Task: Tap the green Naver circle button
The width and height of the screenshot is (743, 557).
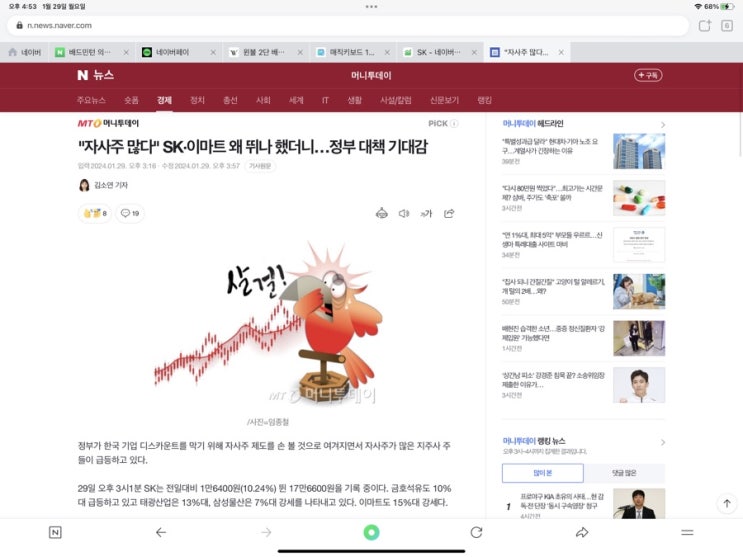Action: (372, 532)
